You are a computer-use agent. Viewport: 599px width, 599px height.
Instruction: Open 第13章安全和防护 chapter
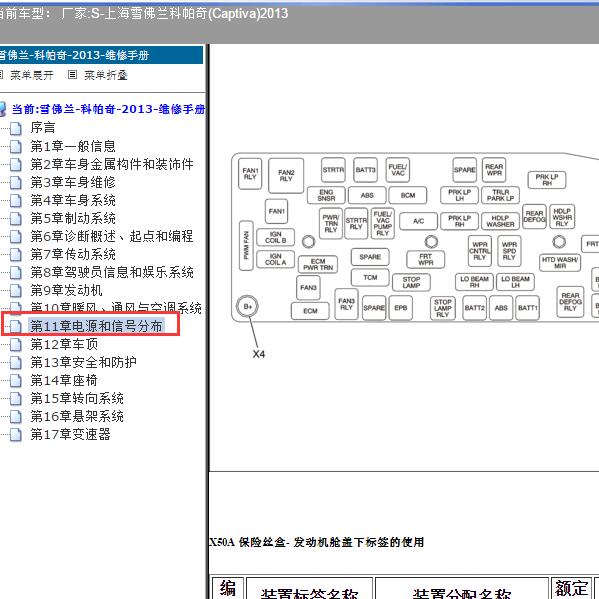click(83, 362)
